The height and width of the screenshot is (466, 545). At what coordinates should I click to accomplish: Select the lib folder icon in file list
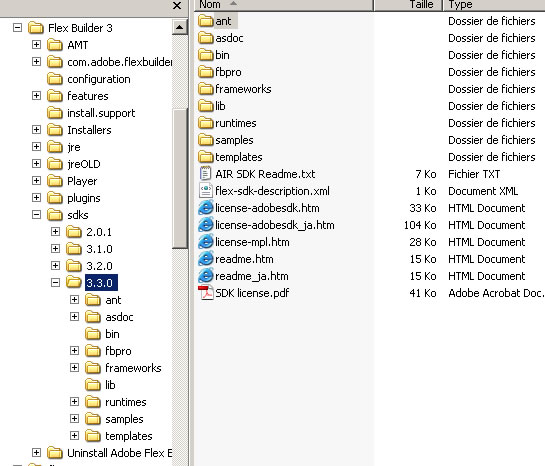point(205,106)
